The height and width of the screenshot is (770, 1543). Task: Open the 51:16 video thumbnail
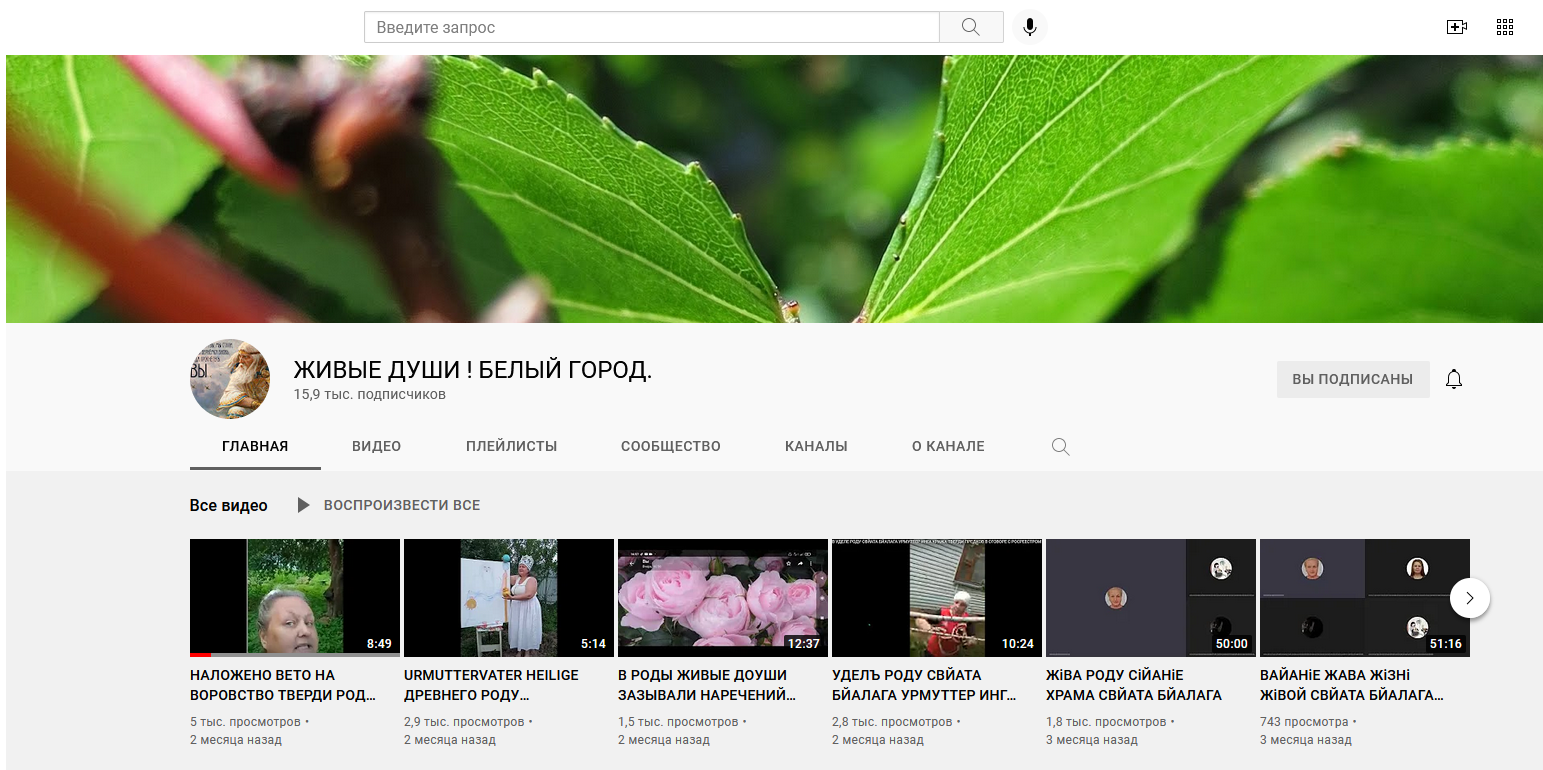click(x=1365, y=598)
